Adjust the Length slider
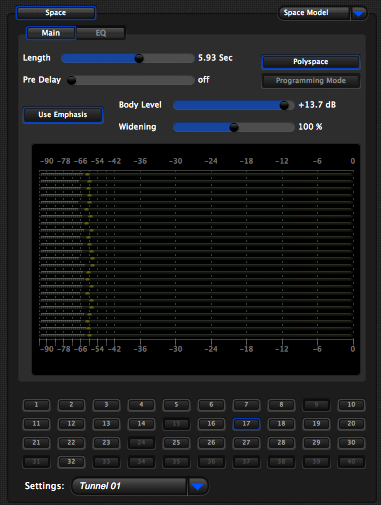Viewport: 381px width, 505px height. (128, 58)
